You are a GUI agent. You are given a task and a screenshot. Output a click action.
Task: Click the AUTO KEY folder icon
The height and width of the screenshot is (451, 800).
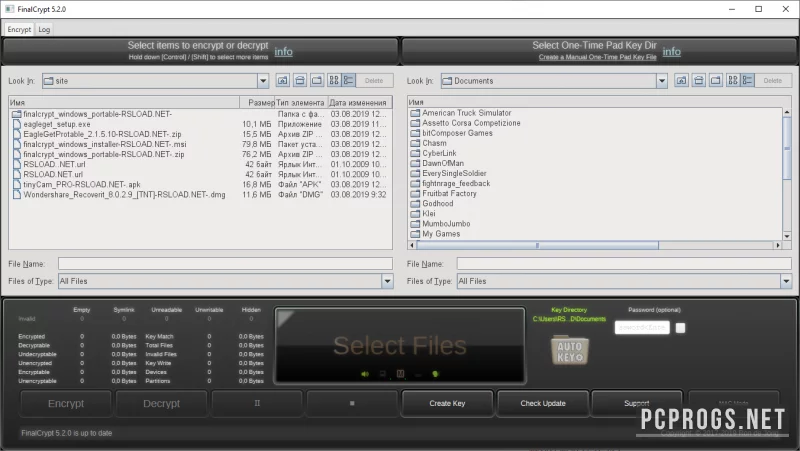(x=570, y=350)
